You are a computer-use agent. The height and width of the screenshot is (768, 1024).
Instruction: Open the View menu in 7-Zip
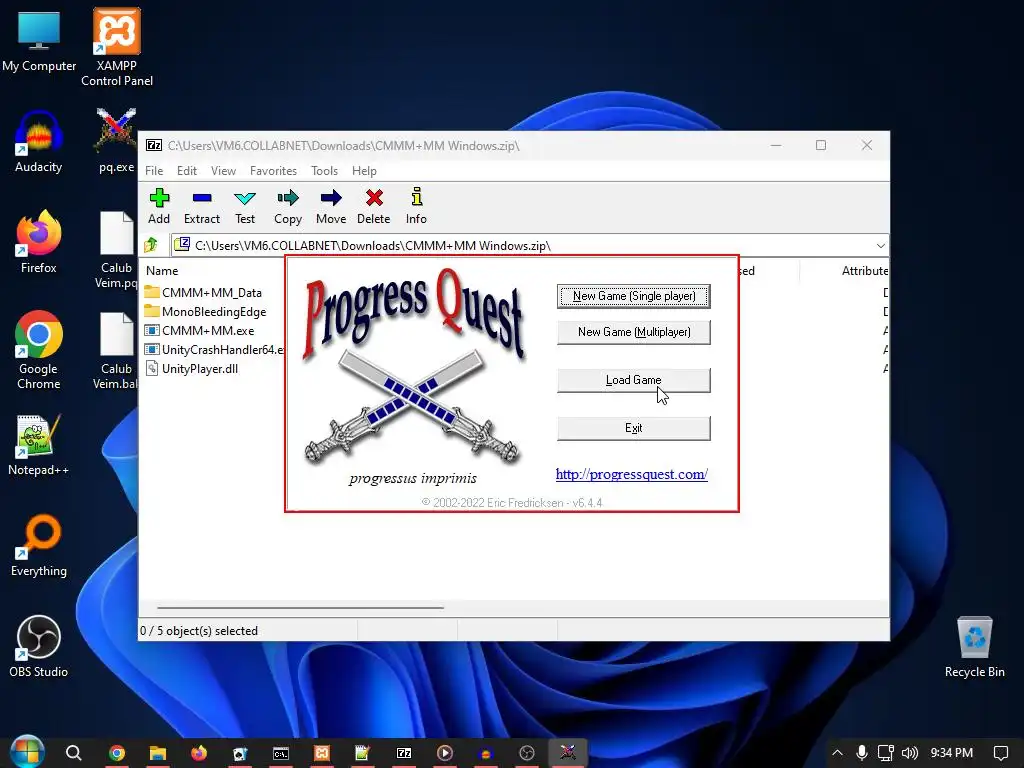pyautogui.click(x=223, y=170)
